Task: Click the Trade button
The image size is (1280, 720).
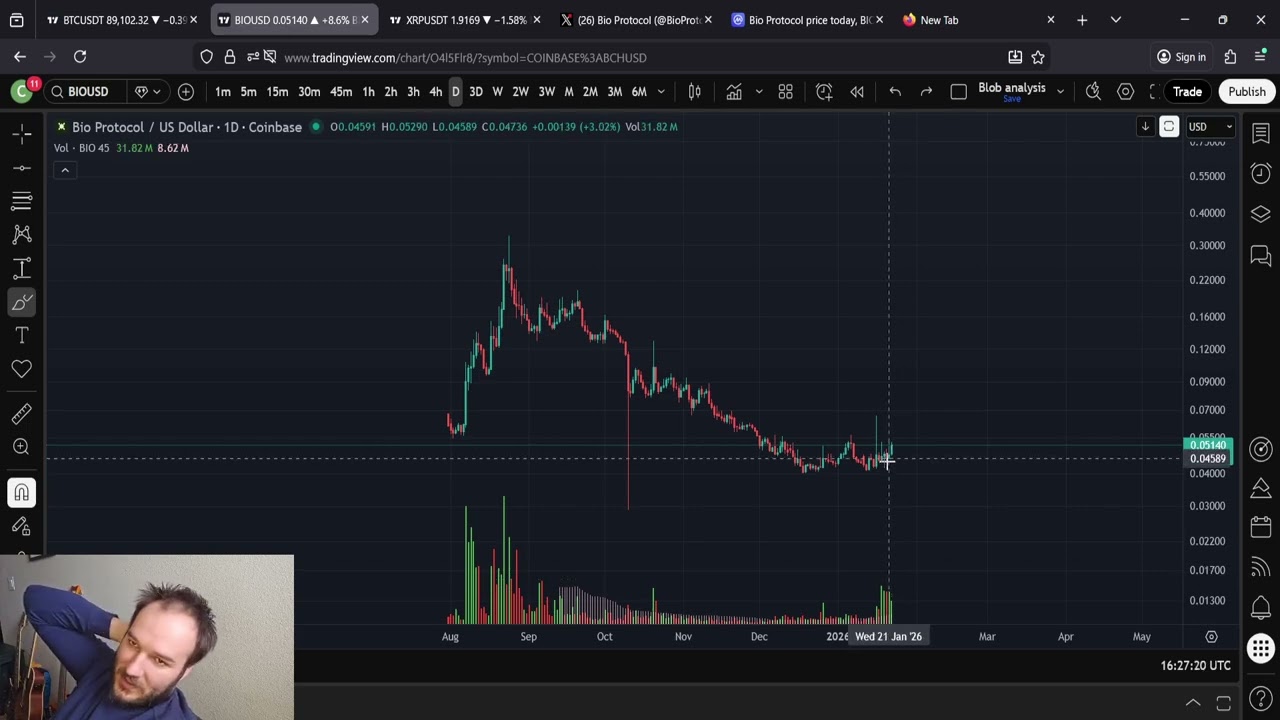Action: click(1187, 92)
